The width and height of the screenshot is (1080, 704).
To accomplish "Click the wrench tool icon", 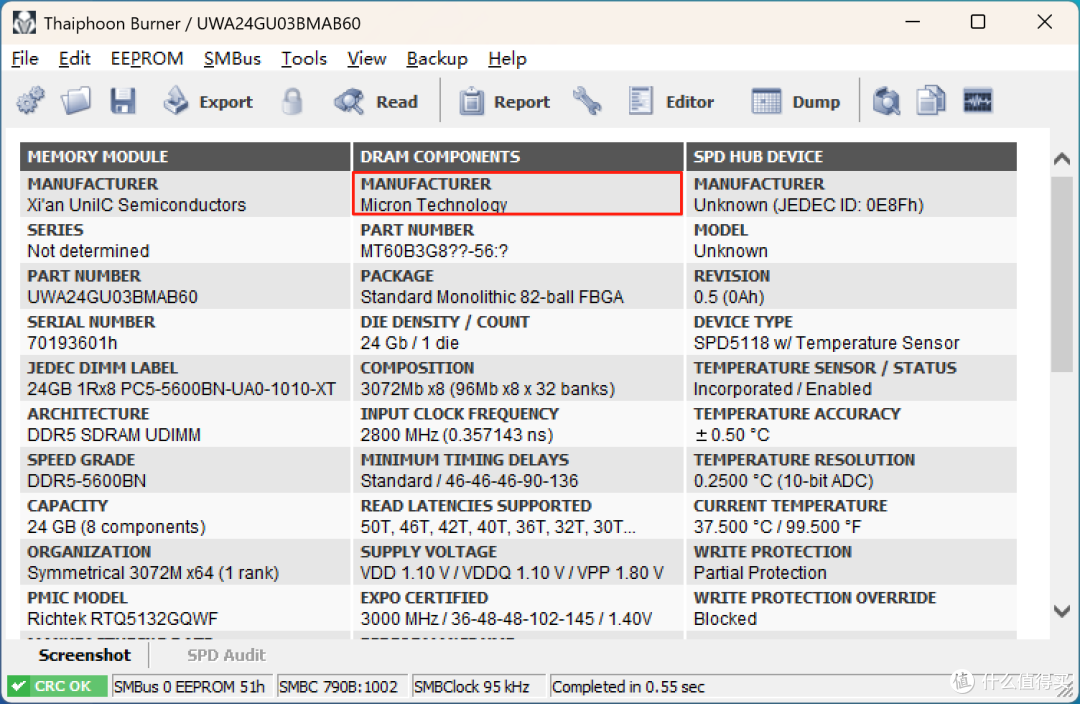I will pyautogui.click(x=587, y=101).
